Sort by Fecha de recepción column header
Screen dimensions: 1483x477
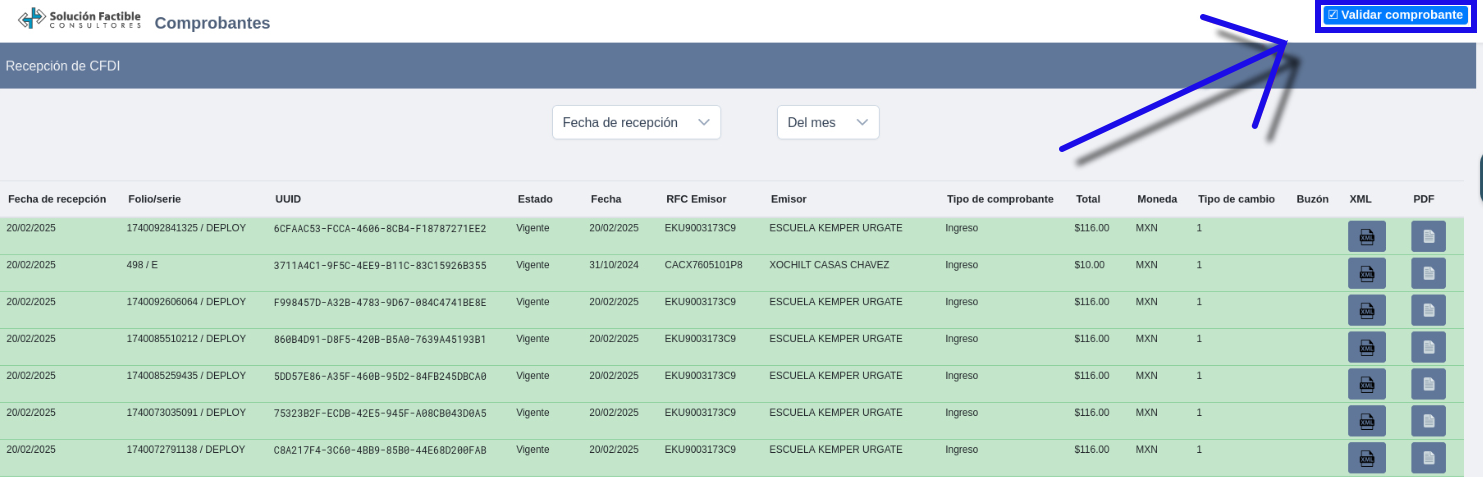[x=57, y=199]
